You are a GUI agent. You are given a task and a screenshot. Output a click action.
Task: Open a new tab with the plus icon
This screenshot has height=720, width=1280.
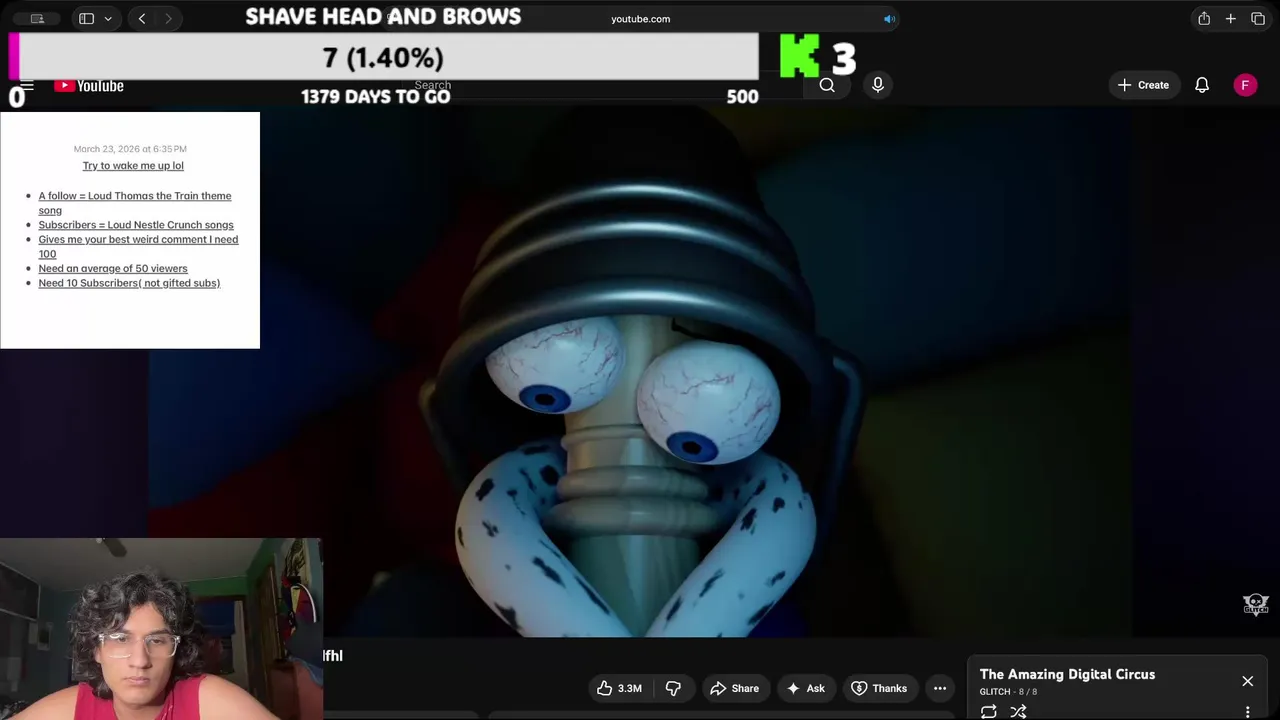1231,19
